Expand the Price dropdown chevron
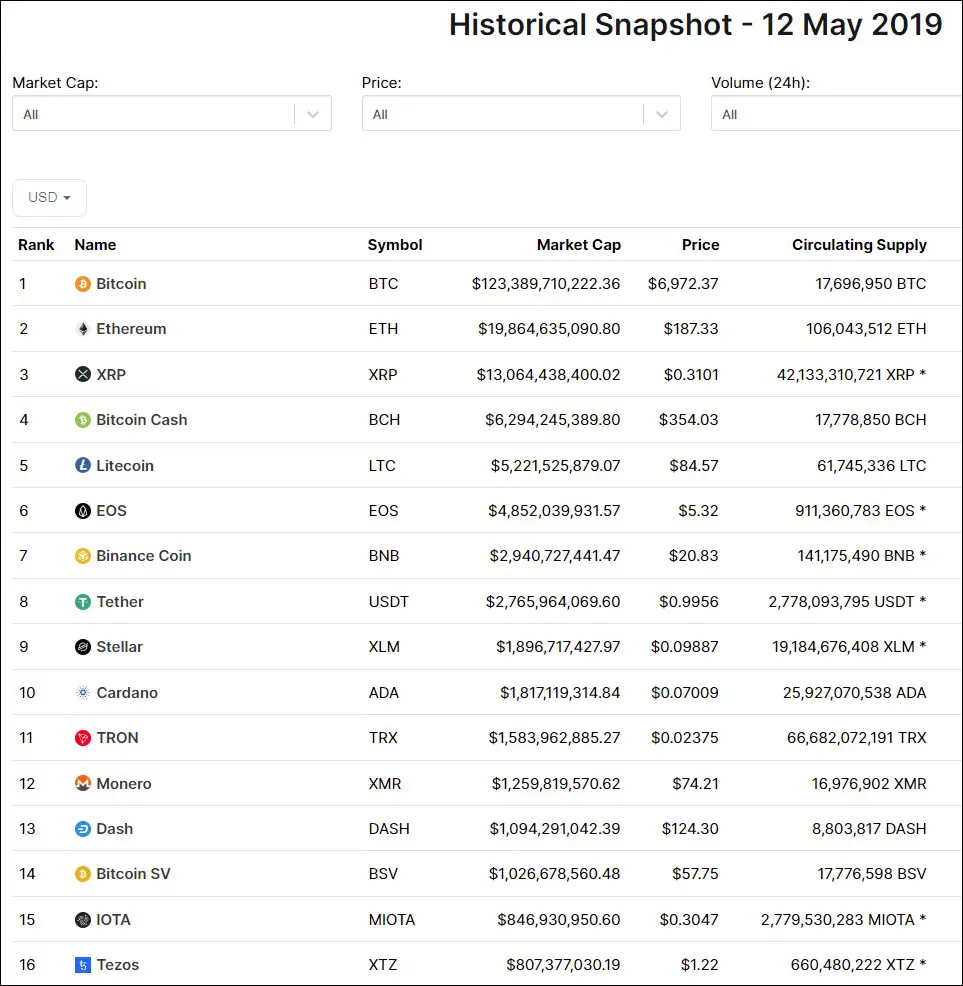The width and height of the screenshot is (963, 986). click(x=662, y=114)
